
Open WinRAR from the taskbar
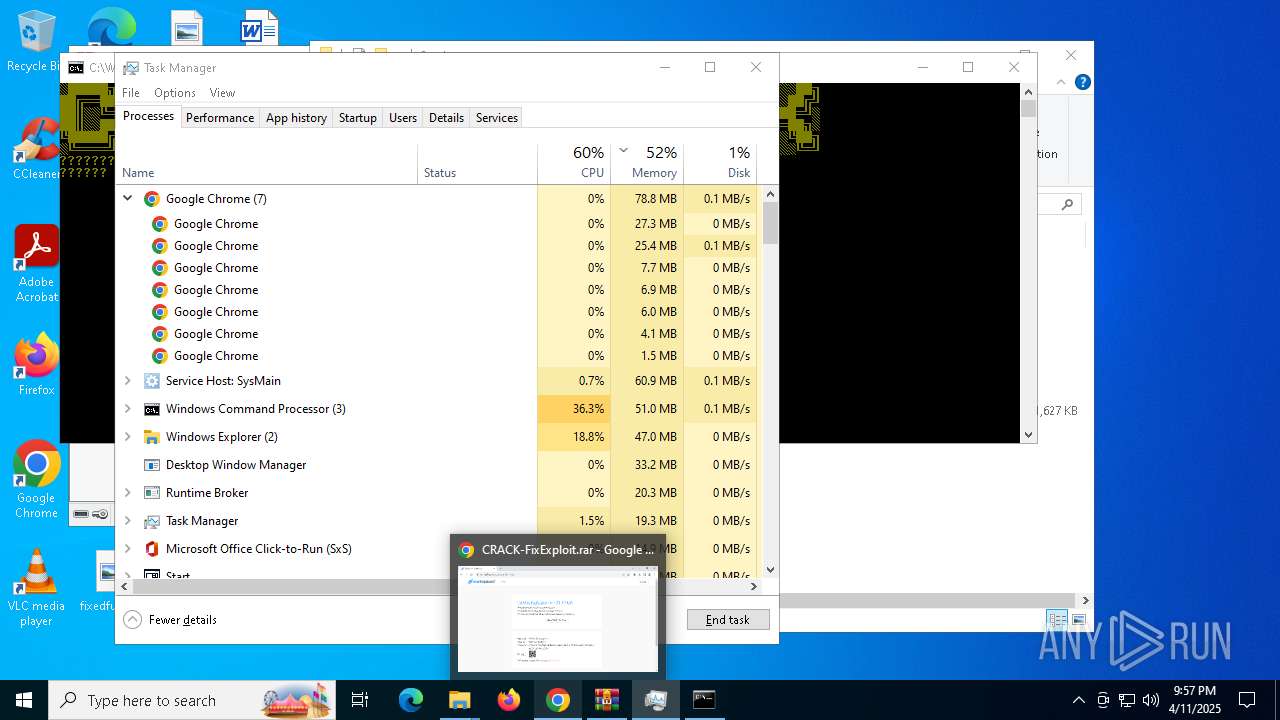[607, 700]
